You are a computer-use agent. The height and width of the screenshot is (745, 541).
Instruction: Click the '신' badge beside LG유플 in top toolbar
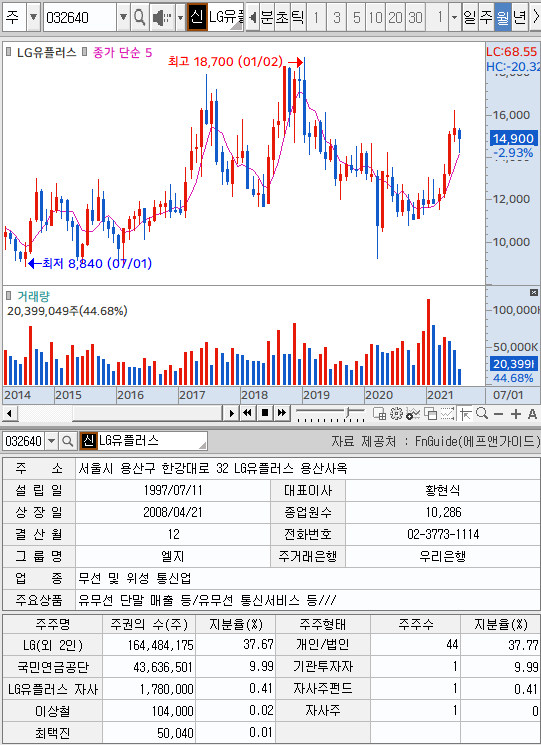click(x=197, y=17)
